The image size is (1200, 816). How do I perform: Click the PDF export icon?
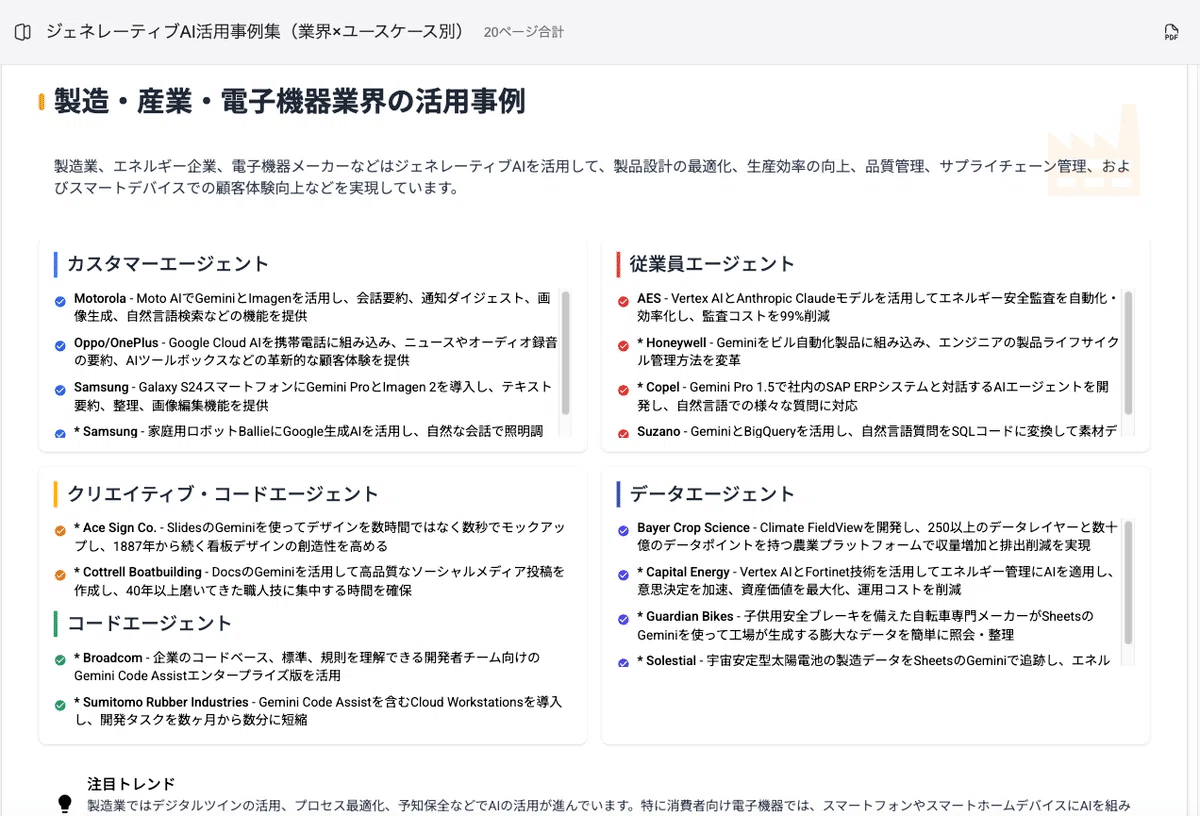(1171, 33)
